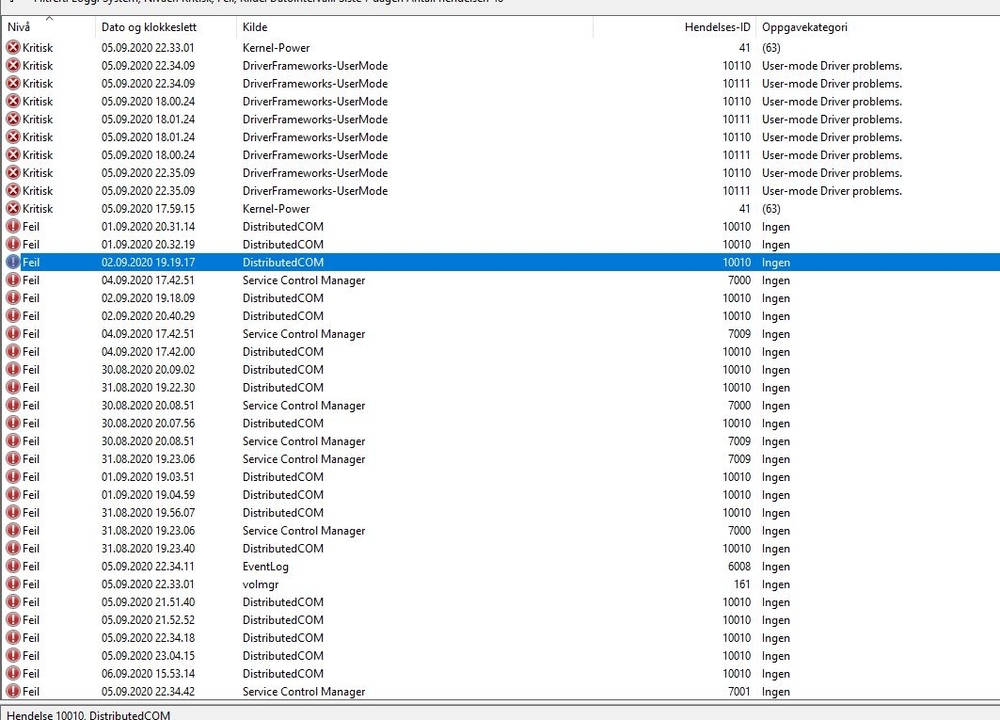Click error icon of Service Control Manager 7001 row
Viewport: 1000px width, 720px height.
[13, 691]
